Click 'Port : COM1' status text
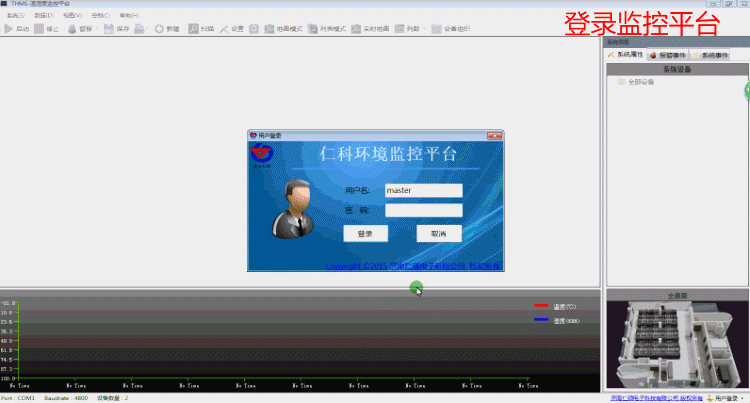The width and height of the screenshot is (750, 403). click(x=18, y=398)
